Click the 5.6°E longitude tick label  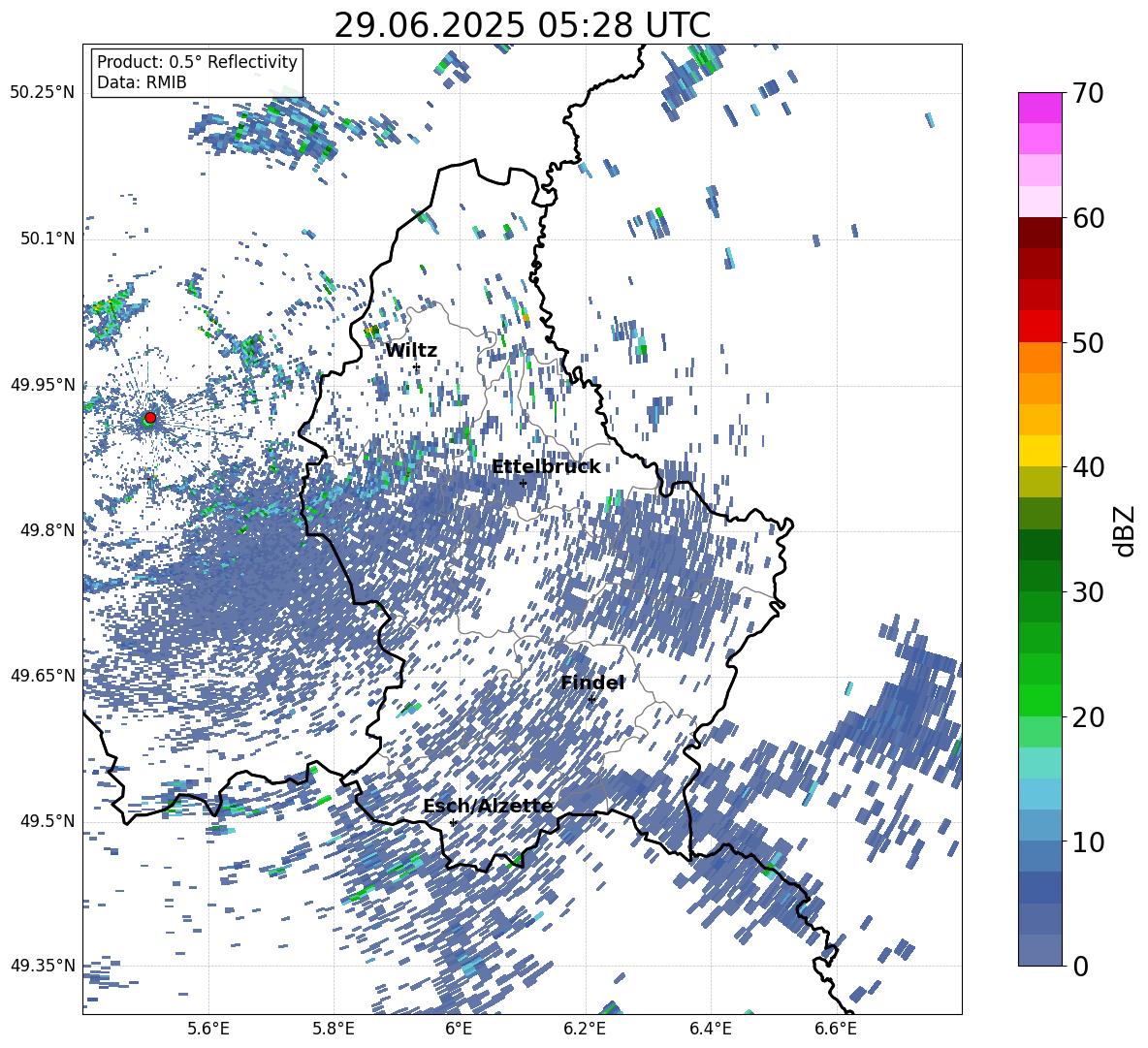click(x=208, y=1030)
